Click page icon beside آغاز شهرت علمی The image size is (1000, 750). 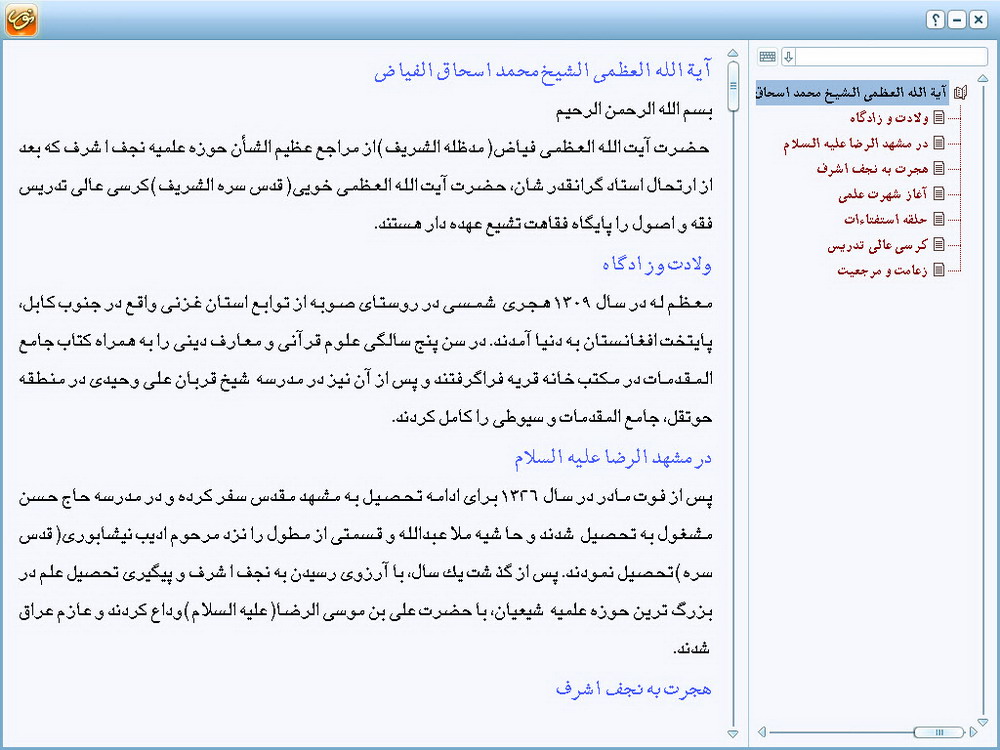click(939, 193)
